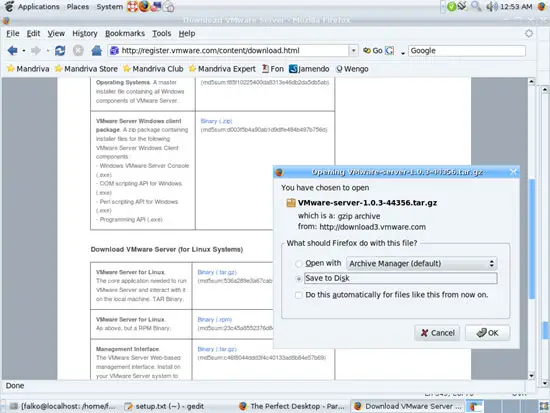The image size is (550, 413).
Task: Open the Help menu
Action: (x=187, y=34)
